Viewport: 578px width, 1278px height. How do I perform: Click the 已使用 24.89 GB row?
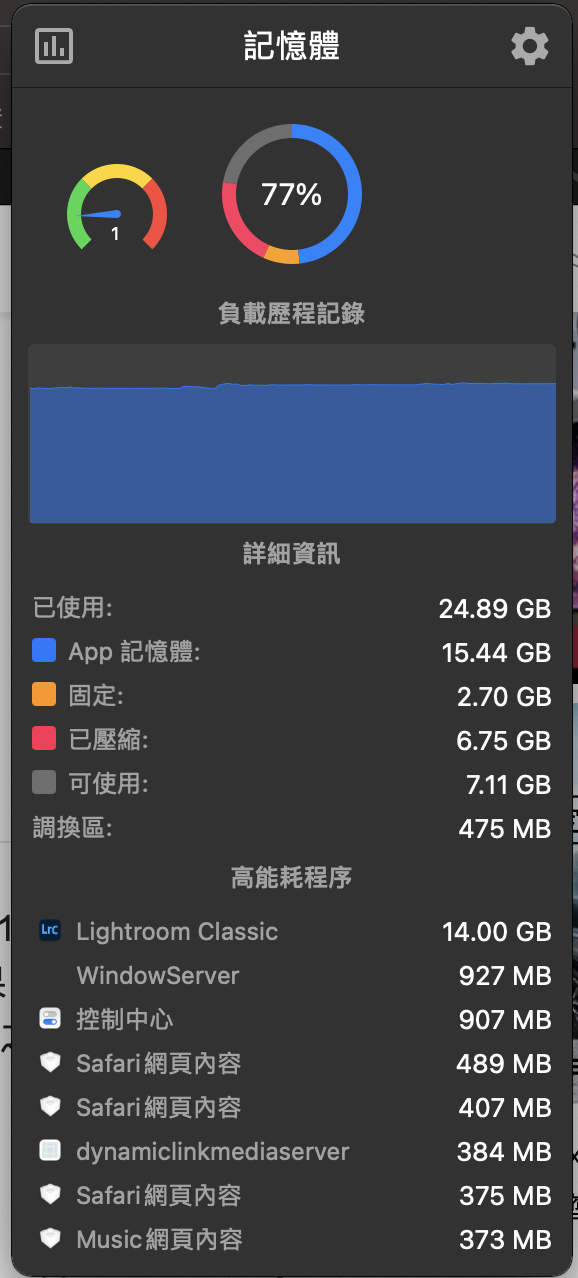coord(292,607)
